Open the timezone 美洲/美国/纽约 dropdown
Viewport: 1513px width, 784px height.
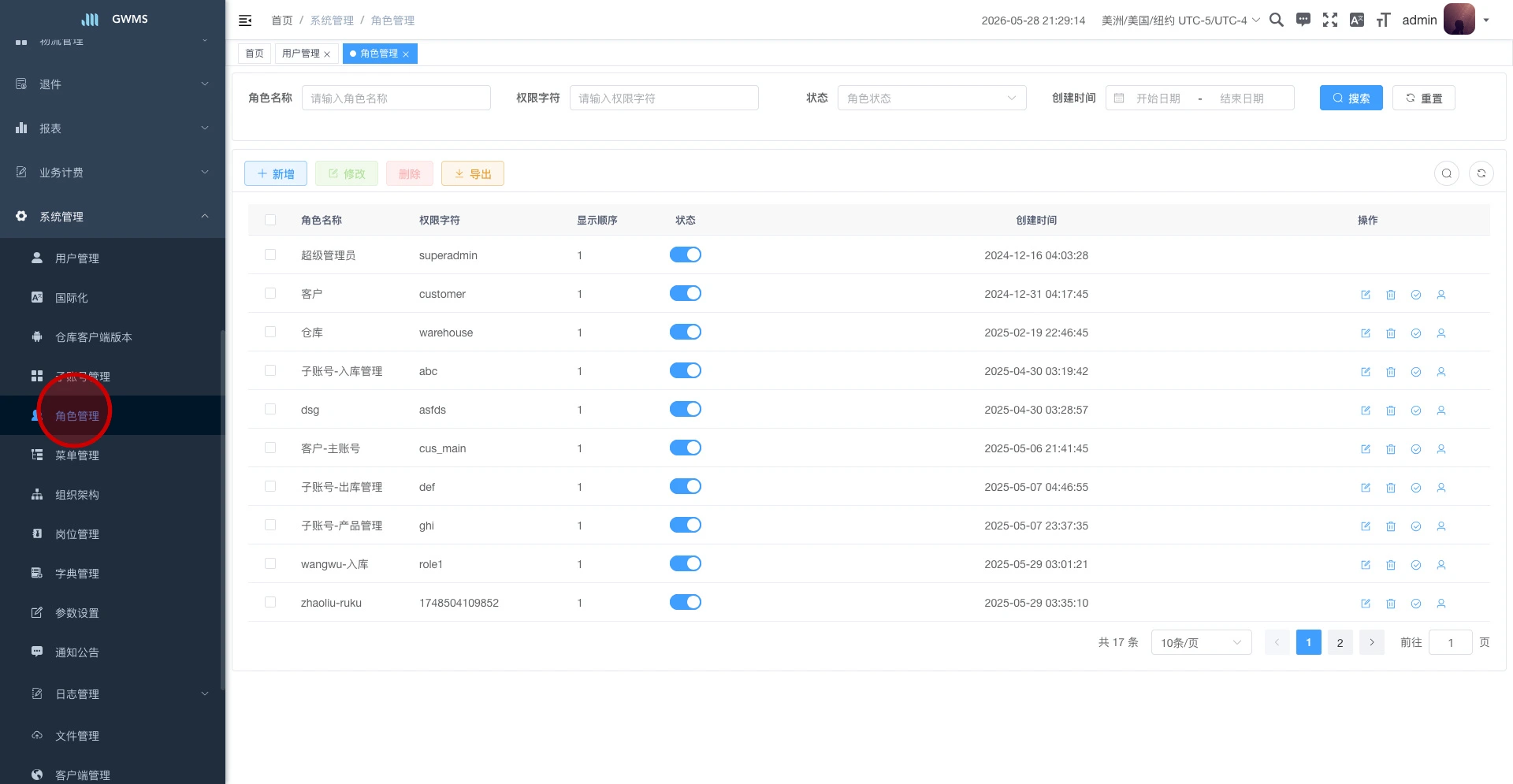(x=1180, y=20)
